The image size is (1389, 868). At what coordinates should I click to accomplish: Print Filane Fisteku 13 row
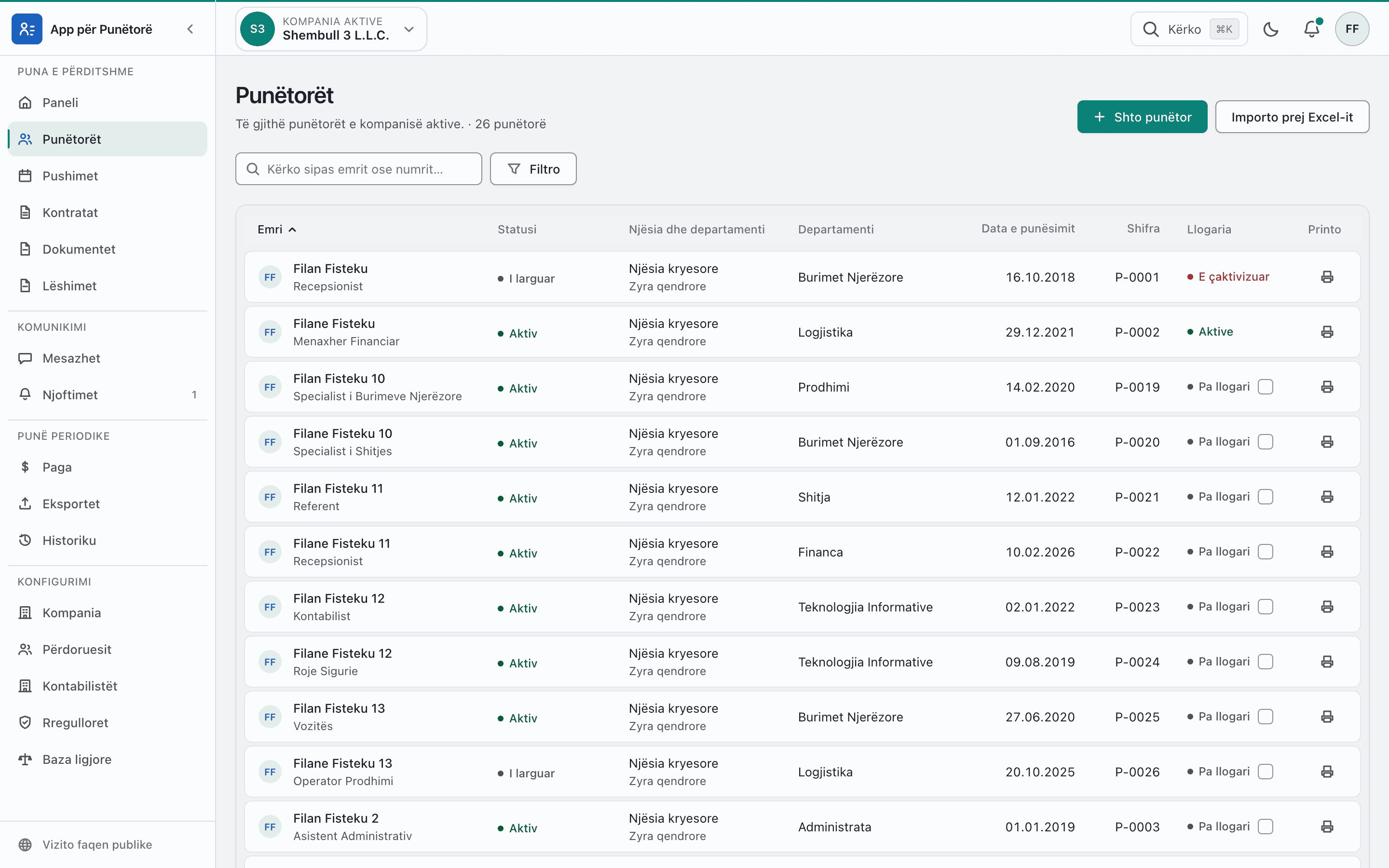pos(1327,772)
